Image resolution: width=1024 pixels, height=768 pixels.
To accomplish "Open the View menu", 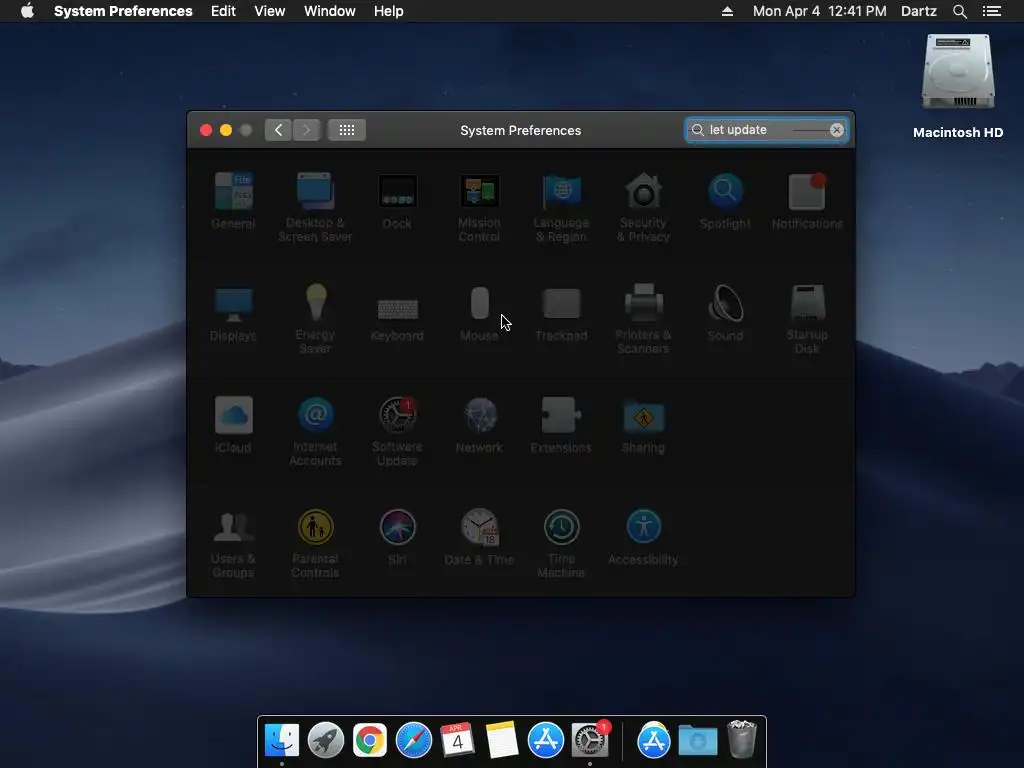I will [x=270, y=11].
